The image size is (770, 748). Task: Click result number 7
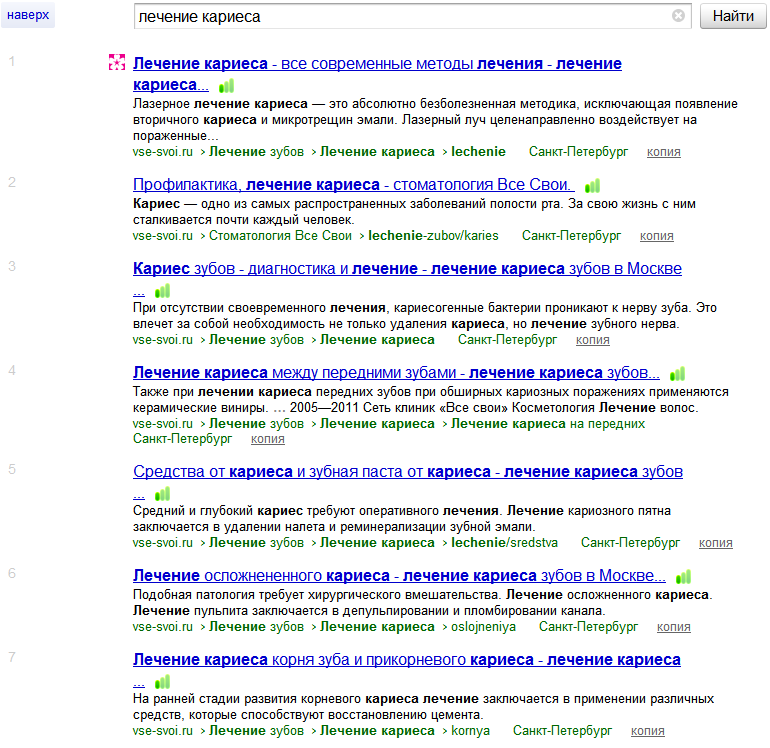(12, 657)
